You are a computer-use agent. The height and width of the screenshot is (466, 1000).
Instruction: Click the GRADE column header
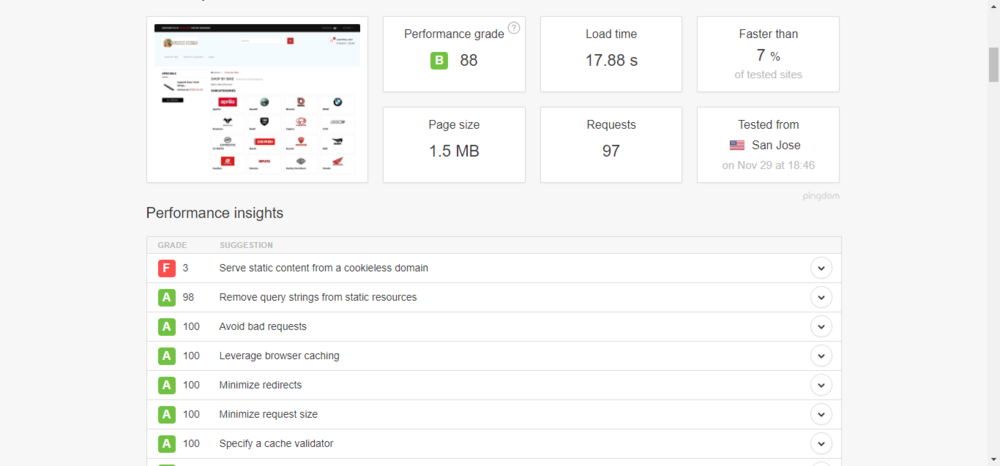[x=172, y=245]
